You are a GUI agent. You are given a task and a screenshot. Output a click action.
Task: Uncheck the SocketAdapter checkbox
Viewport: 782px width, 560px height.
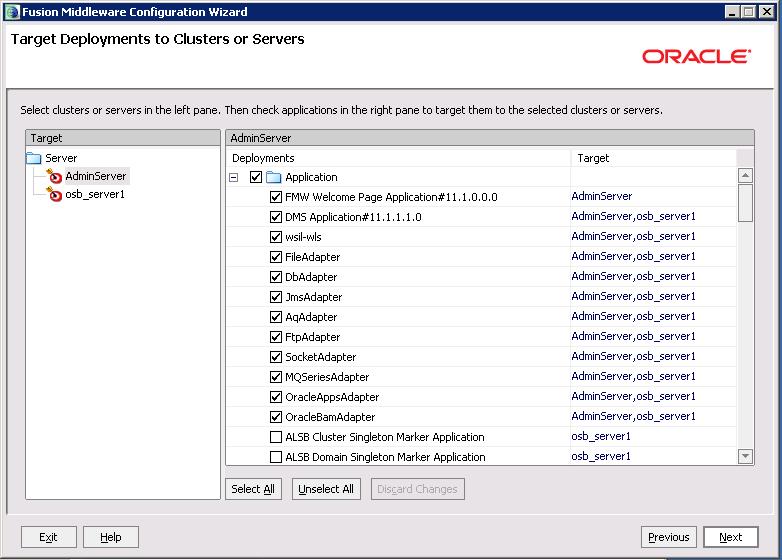(x=276, y=357)
